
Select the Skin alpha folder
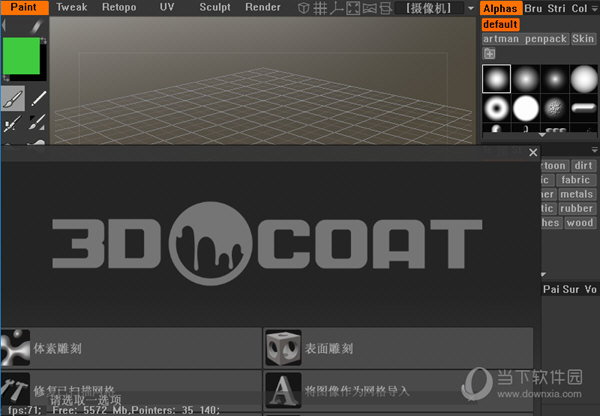coord(583,39)
